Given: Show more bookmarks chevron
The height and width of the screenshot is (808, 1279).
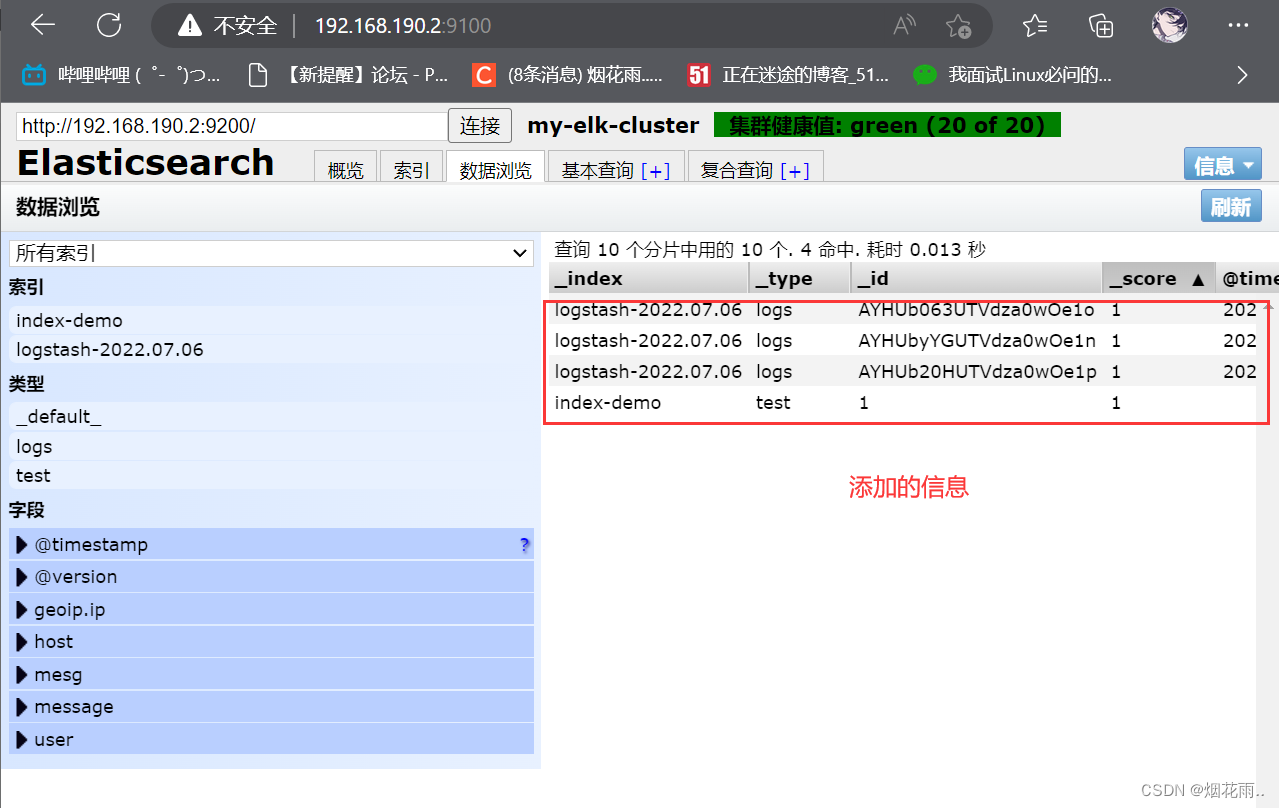Looking at the screenshot, I should click(1243, 75).
